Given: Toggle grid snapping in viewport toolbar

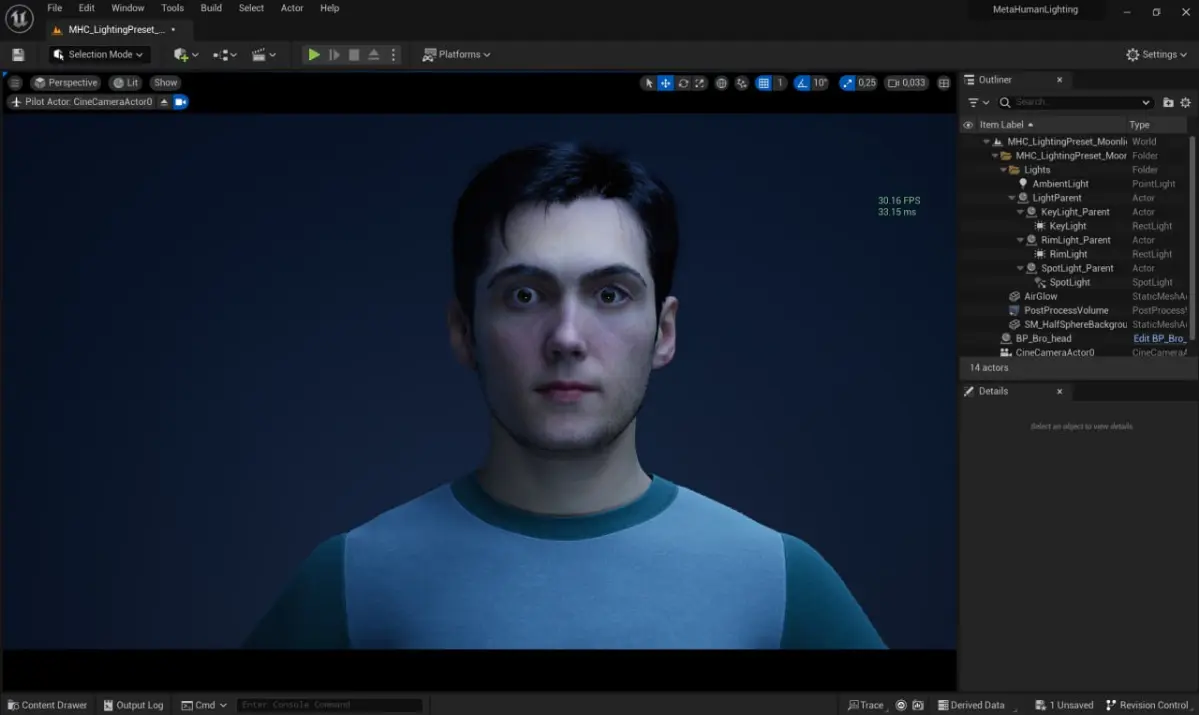Looking at the screenshot, I should (x=764, y=83).
